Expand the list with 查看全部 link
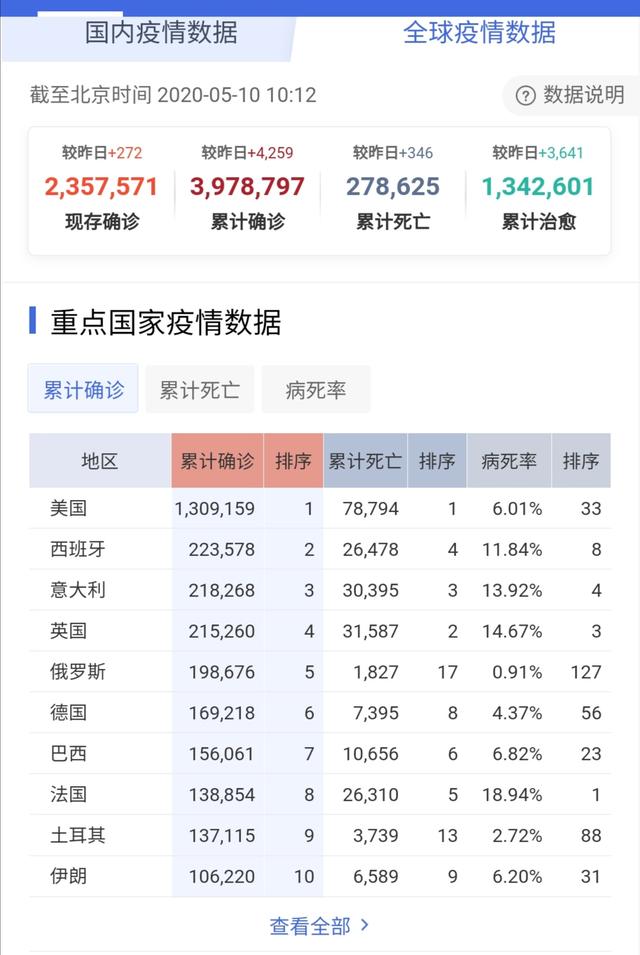The height and width of the screenshot is (955, 640). point(310,926)
